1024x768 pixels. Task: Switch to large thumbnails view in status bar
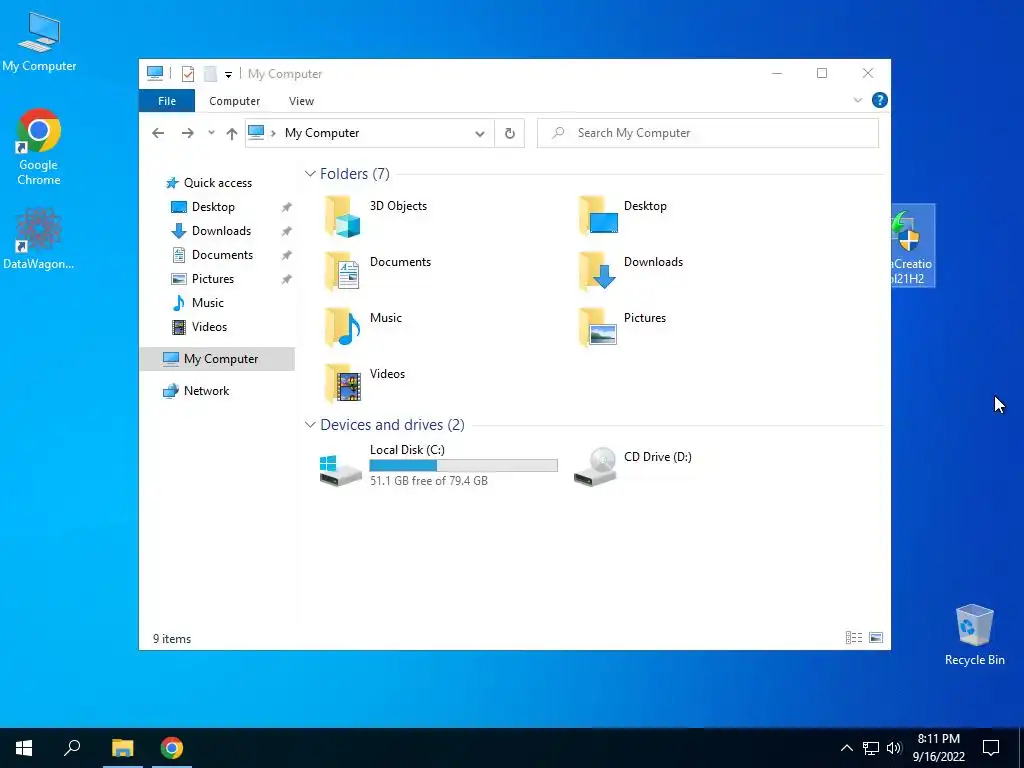tap(876, 638)
